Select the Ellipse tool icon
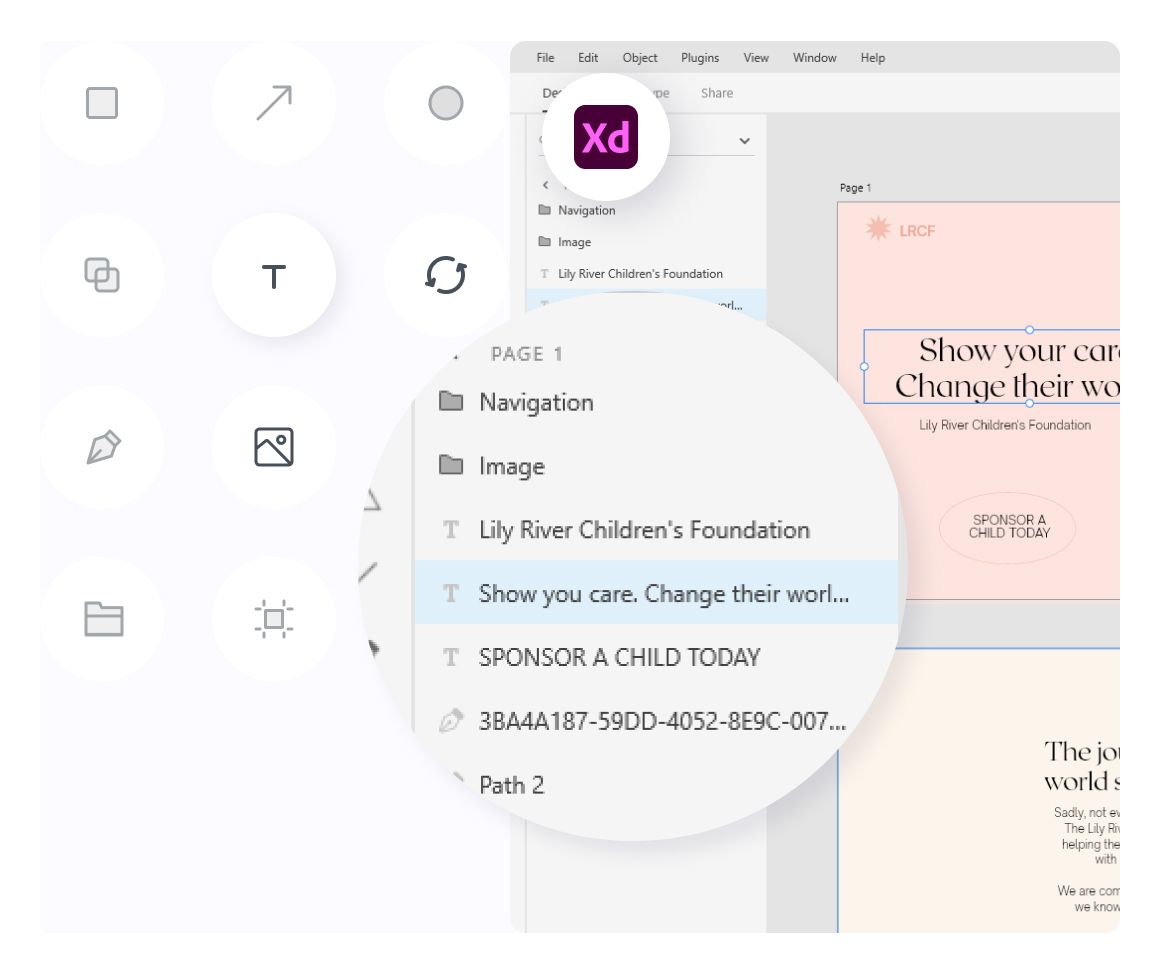The width and height of the screenshot is (1160, 973). coord(446,103)
